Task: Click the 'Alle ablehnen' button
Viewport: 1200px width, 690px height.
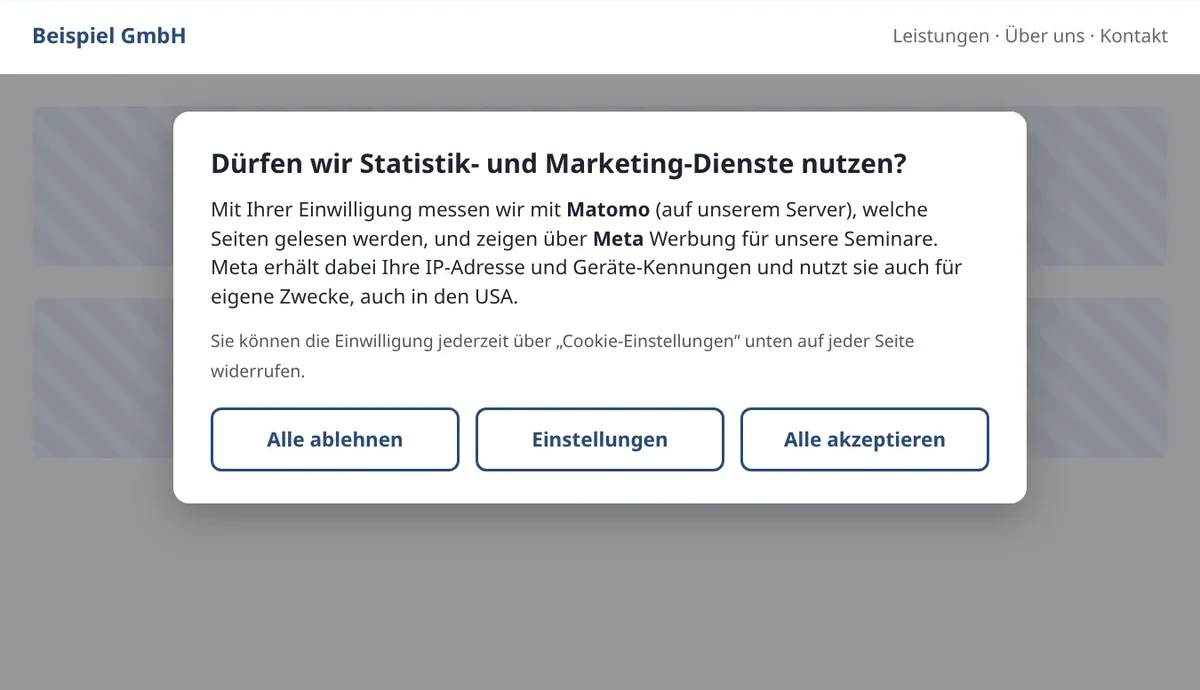Action: click(x=335, y=439)
